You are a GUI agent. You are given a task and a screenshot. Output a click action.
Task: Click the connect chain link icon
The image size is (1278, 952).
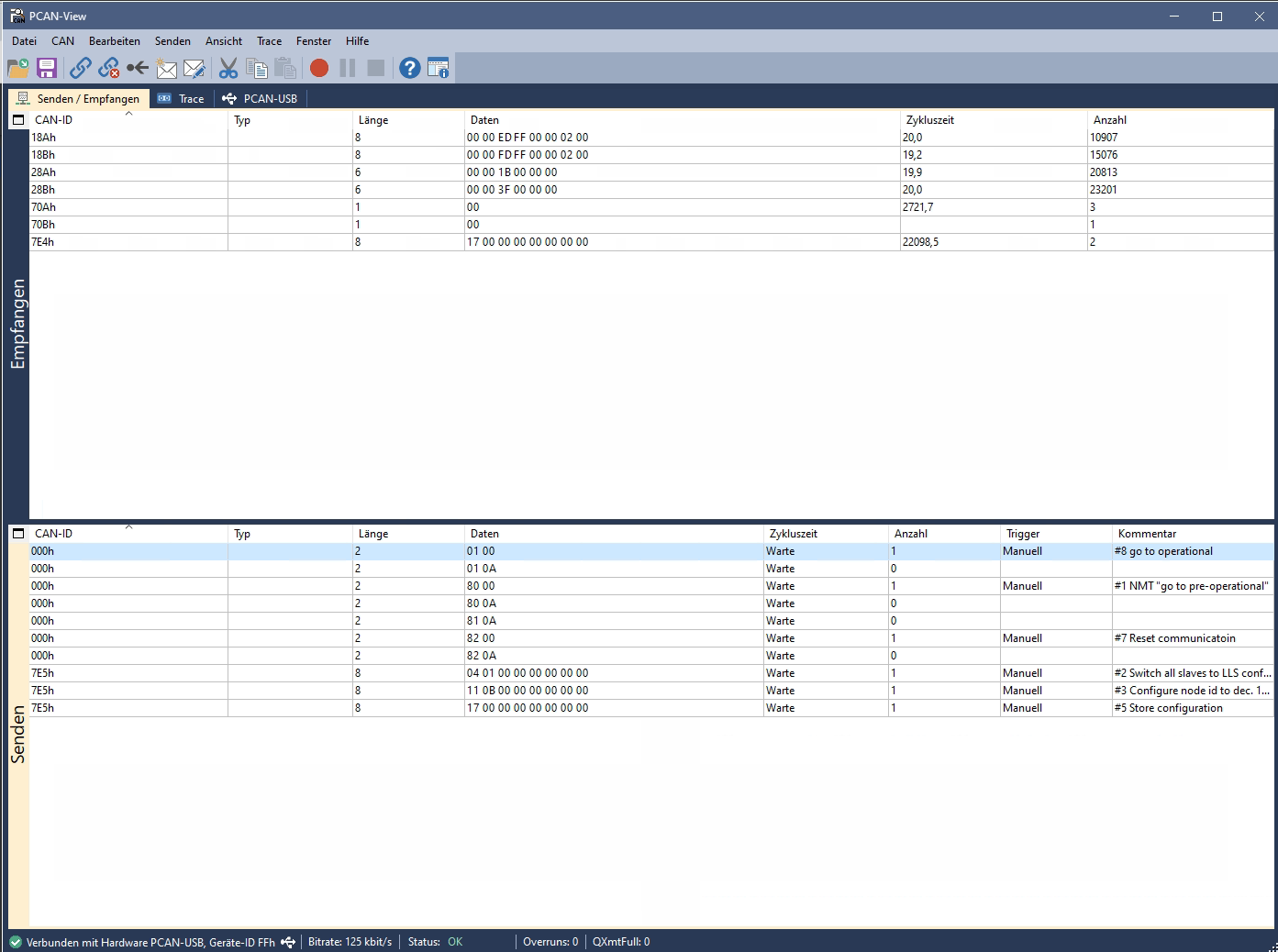coord(81,68)
